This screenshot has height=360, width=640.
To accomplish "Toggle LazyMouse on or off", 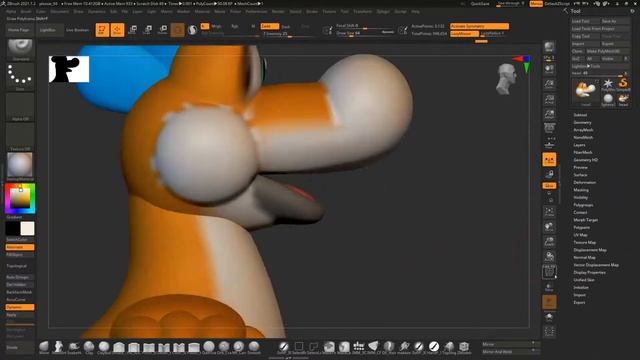I will click(x=464, y=34).
